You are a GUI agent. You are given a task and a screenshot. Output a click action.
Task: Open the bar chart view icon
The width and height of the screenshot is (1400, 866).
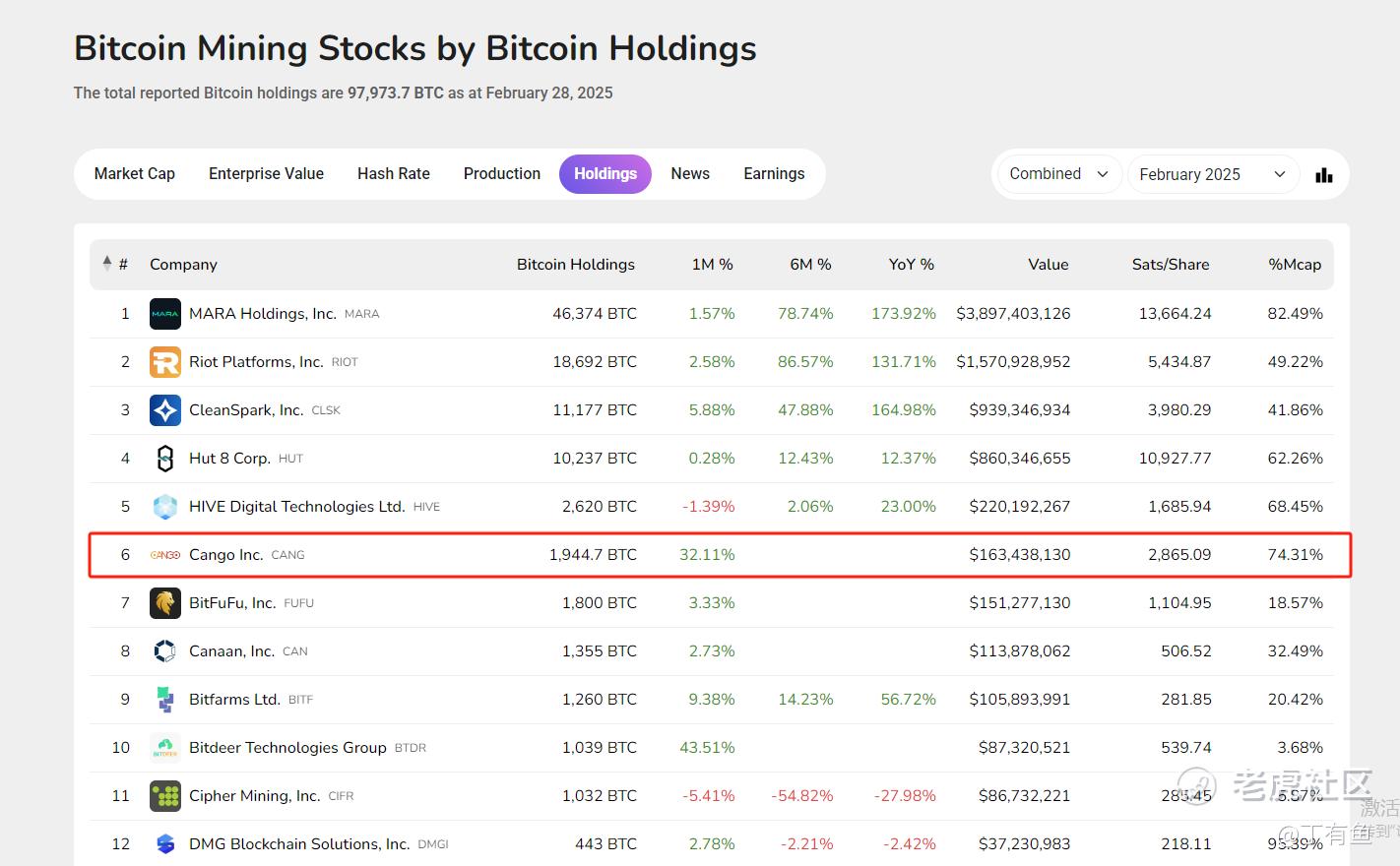tap(1324, 175)
